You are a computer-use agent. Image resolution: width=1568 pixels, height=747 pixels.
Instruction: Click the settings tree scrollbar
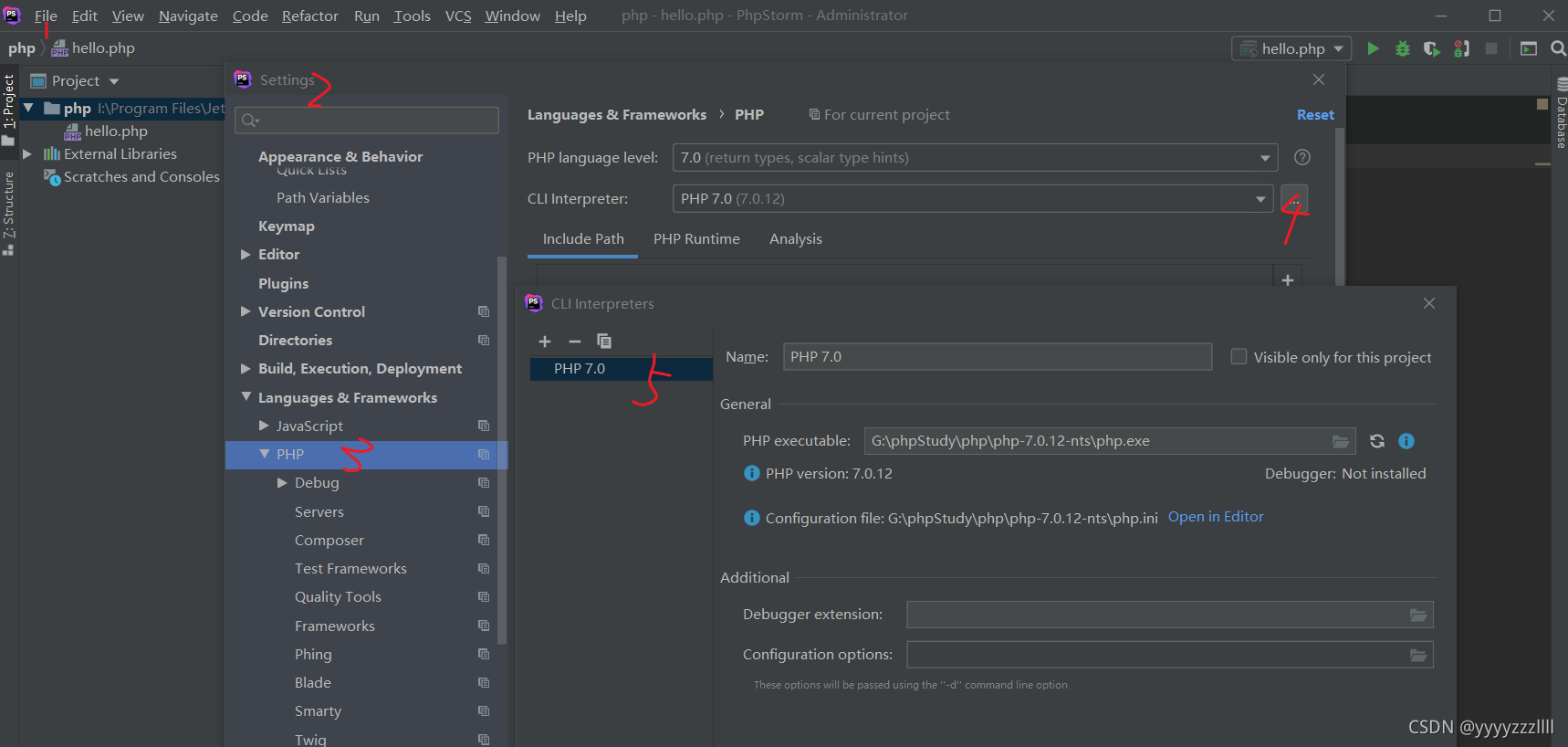point(501,450)
